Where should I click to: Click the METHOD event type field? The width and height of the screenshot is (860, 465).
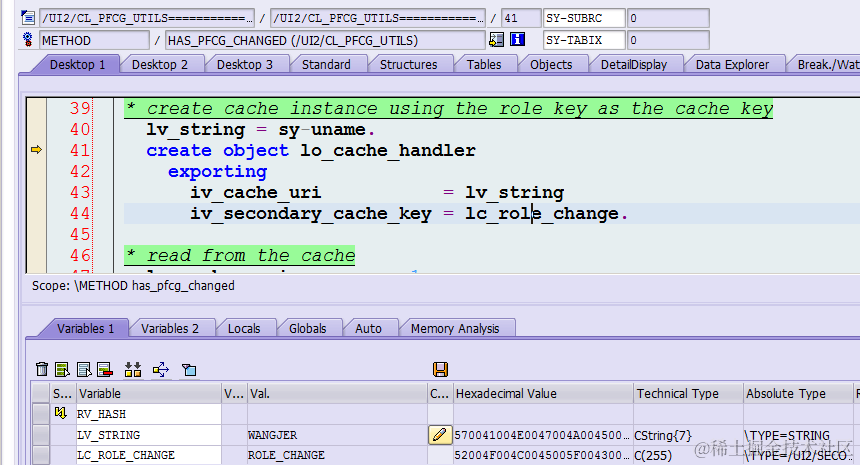point(94,40)
